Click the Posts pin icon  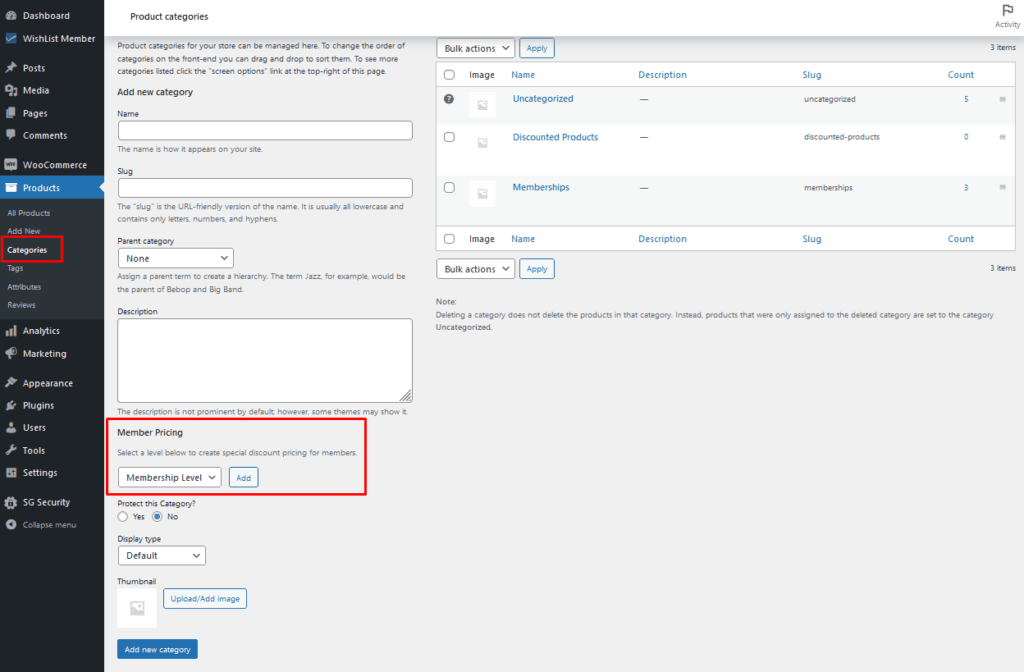point(11,67)
